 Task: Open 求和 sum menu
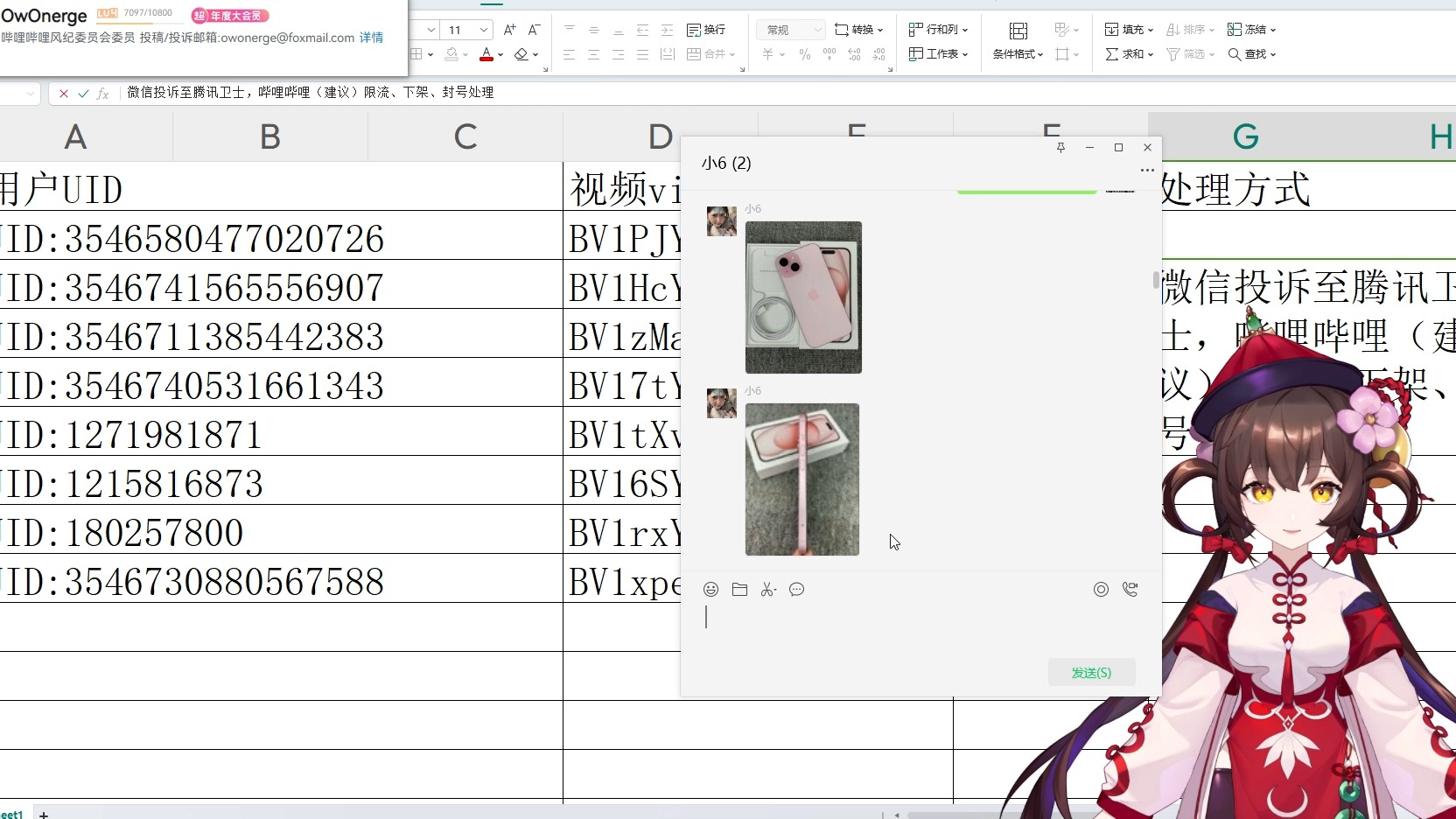[1129, 54]
